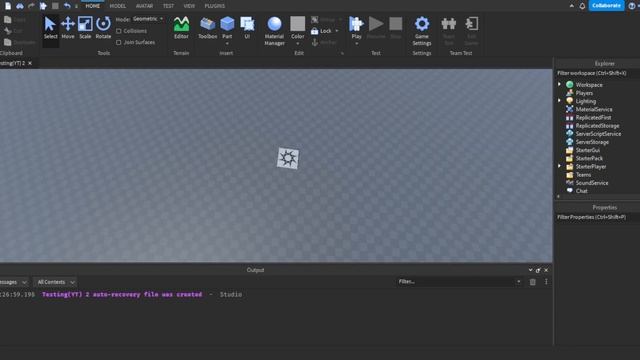Collapse the ribbon with the up arrow
This screenshot has height=360, width=640.
point(571,6)
